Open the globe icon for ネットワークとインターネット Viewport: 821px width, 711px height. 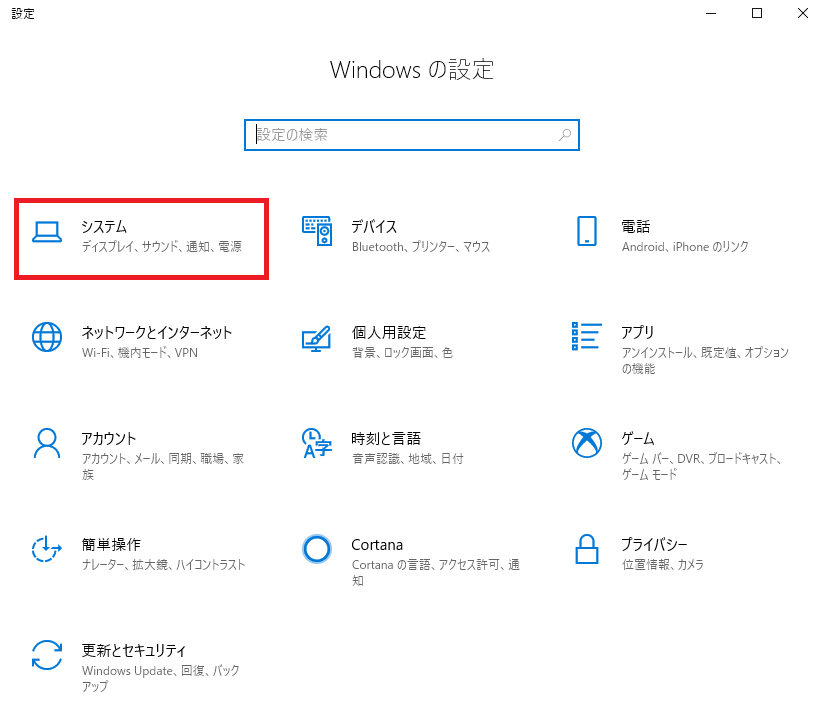tap(47, 337)
